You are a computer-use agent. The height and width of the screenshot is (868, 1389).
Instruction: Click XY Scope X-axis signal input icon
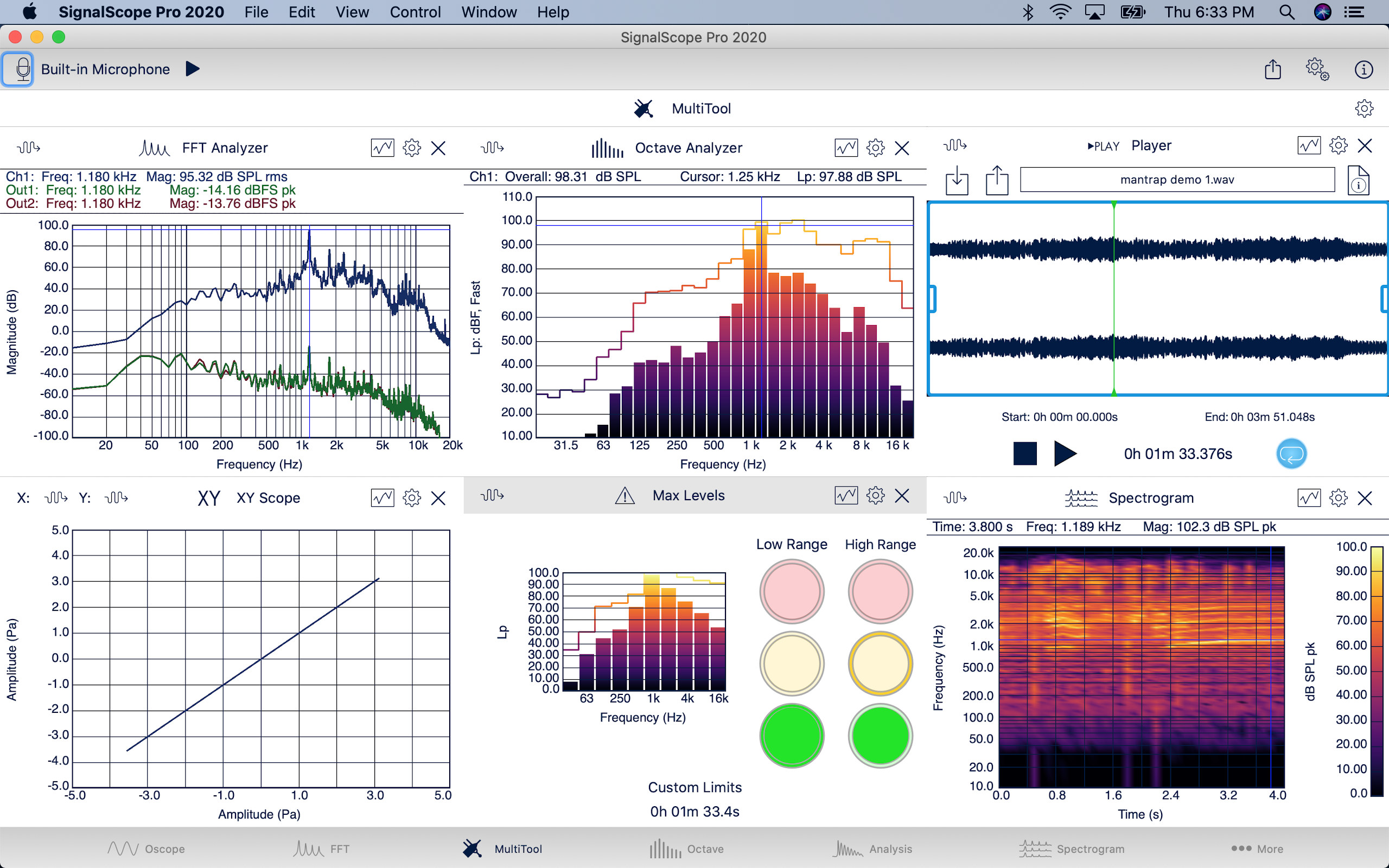coord(56,497)
